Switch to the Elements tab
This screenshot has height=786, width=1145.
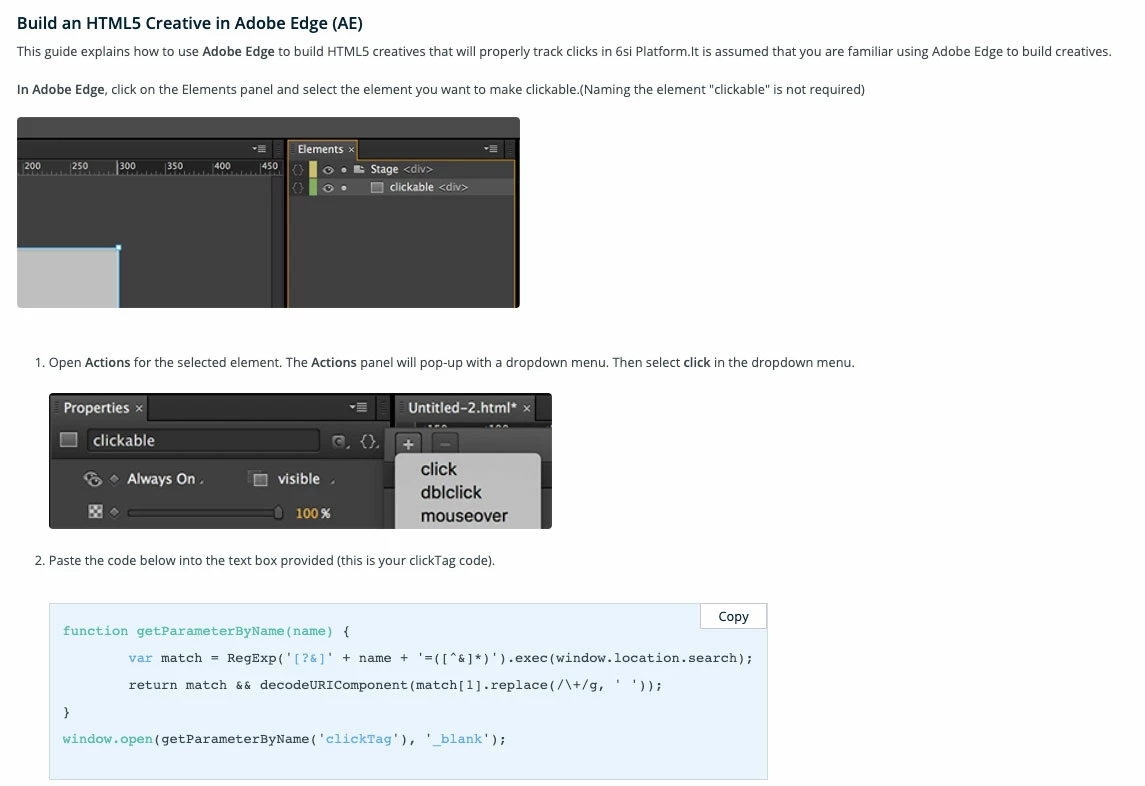click(x=320, y=149)
